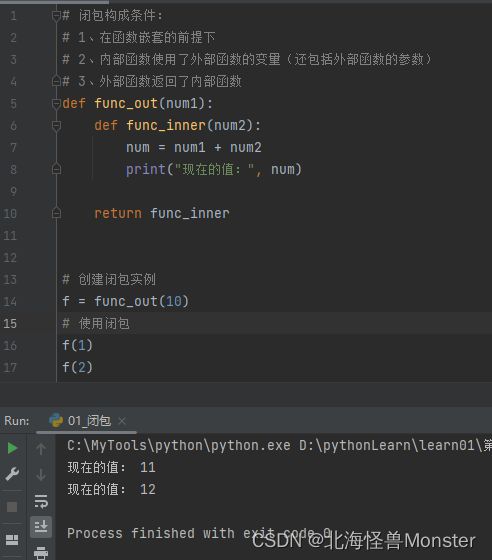Click line number 15 in the gutter
Viewport: 492px width, 560px height.
click(x=10, y=324)
